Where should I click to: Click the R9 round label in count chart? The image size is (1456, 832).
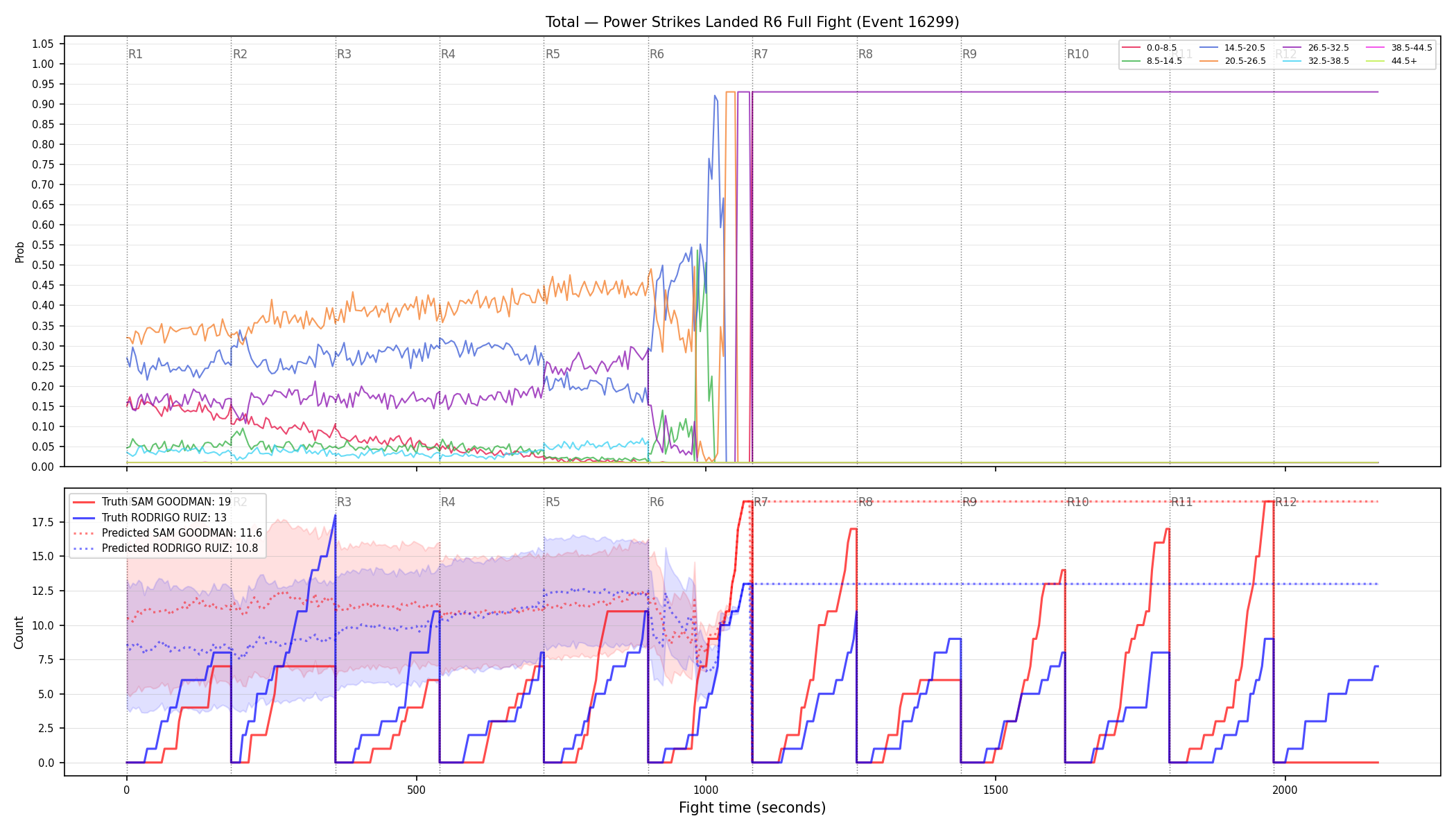tap(969, 502)
